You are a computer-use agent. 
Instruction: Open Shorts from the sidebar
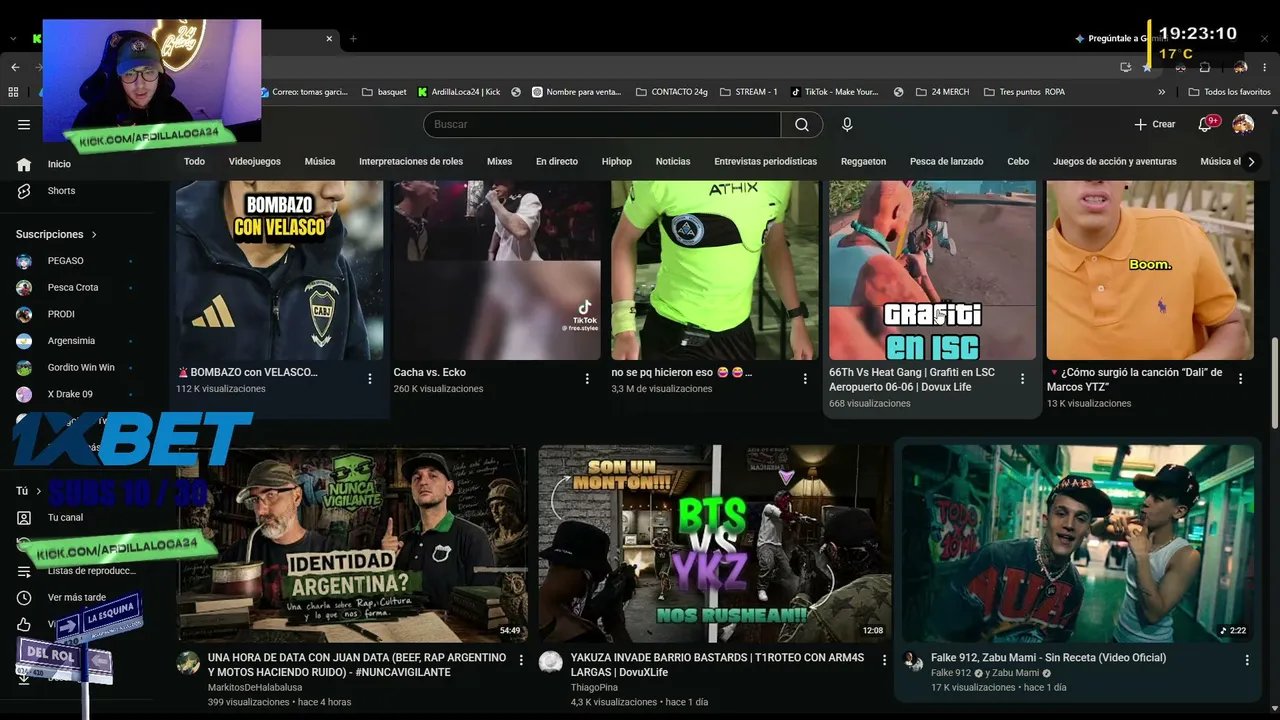point(61,191)
